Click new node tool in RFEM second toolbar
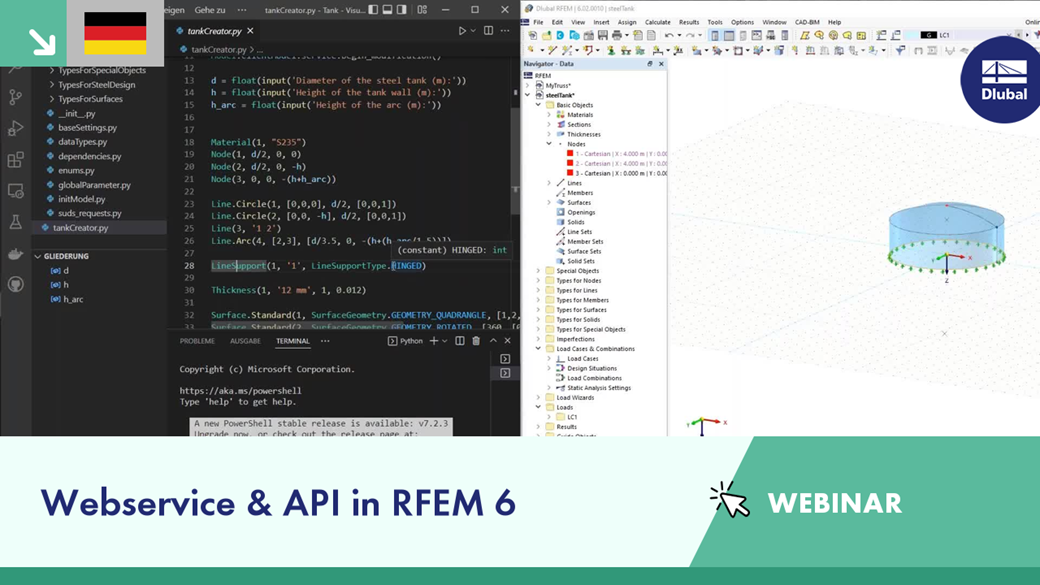Screen dimensions: 1040x585 tap(531, 50)
